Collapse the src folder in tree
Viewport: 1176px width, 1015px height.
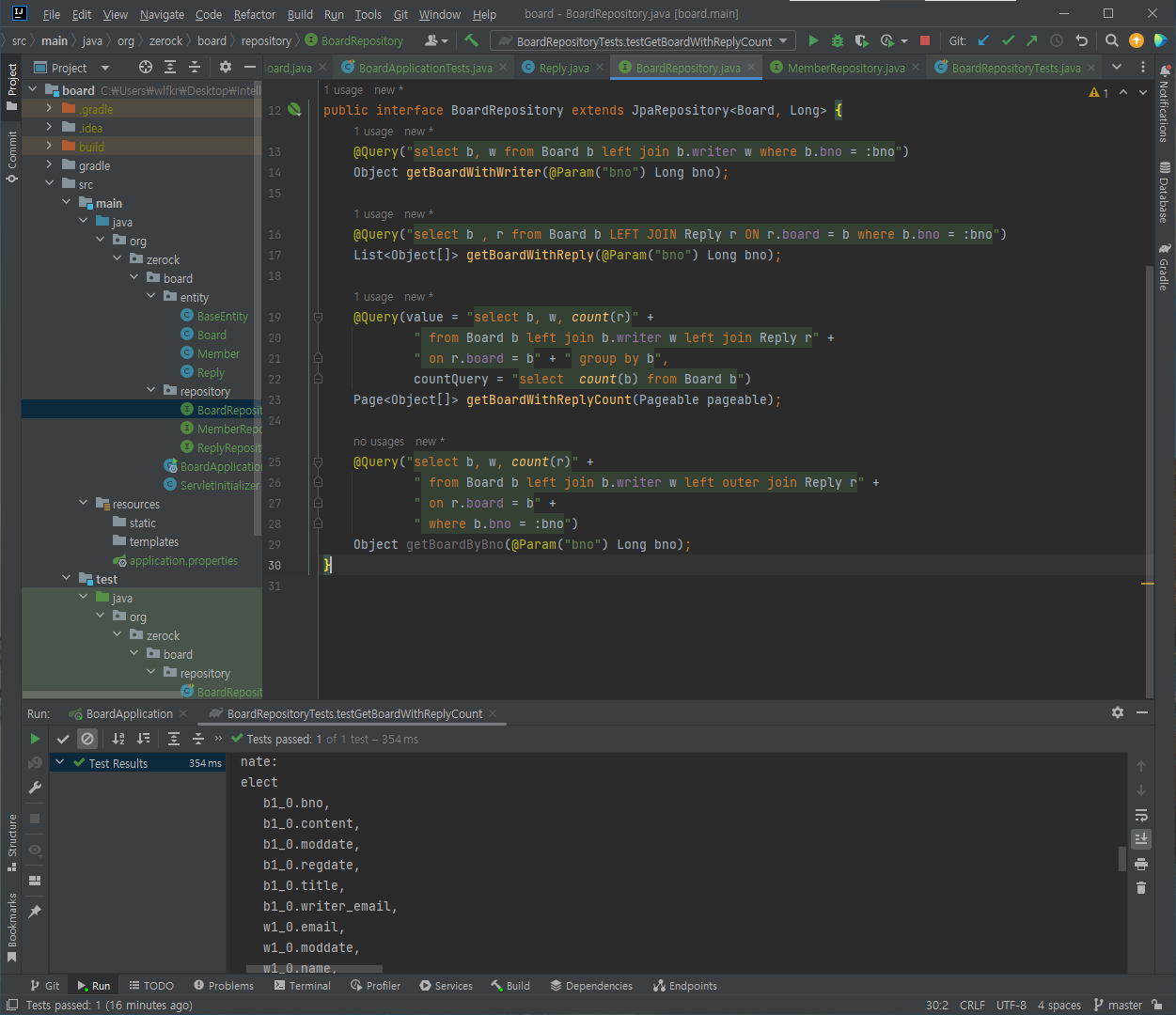(x=49, y=184)
